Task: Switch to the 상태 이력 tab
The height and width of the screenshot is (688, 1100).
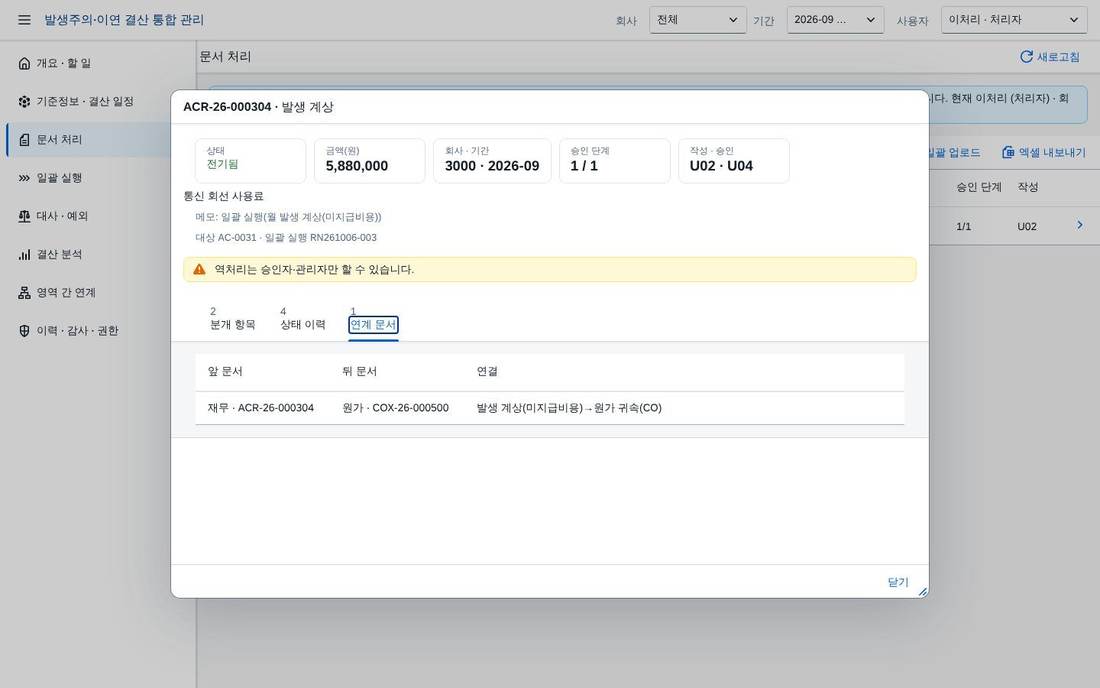Action: (302, 319)
